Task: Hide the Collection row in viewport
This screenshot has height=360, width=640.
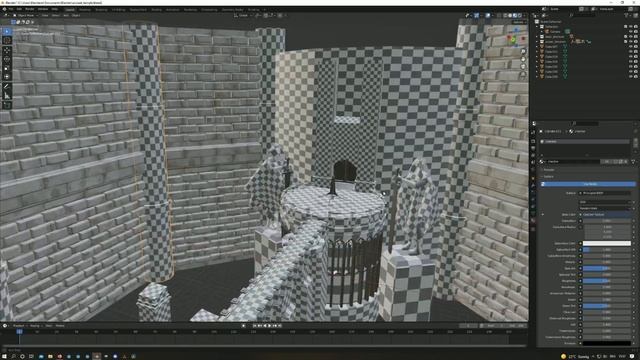Action: point(631,27)
